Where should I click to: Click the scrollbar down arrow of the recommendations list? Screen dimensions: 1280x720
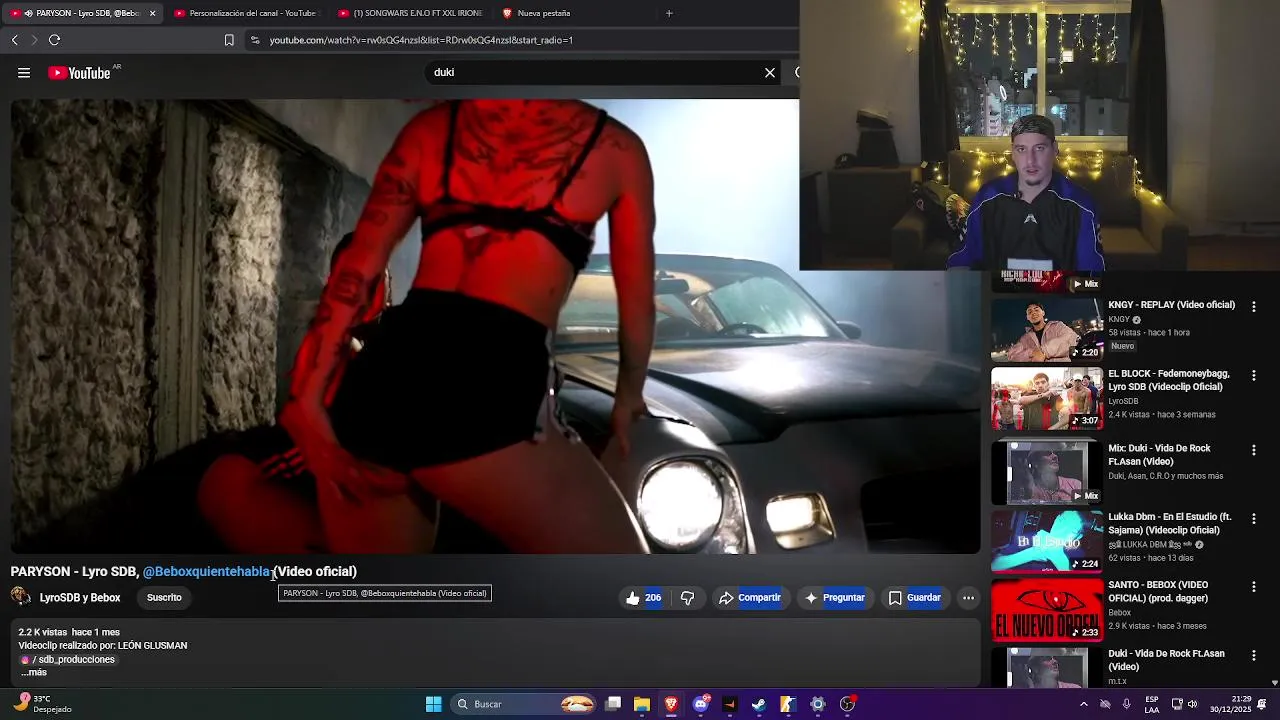tap(1274, 682)
